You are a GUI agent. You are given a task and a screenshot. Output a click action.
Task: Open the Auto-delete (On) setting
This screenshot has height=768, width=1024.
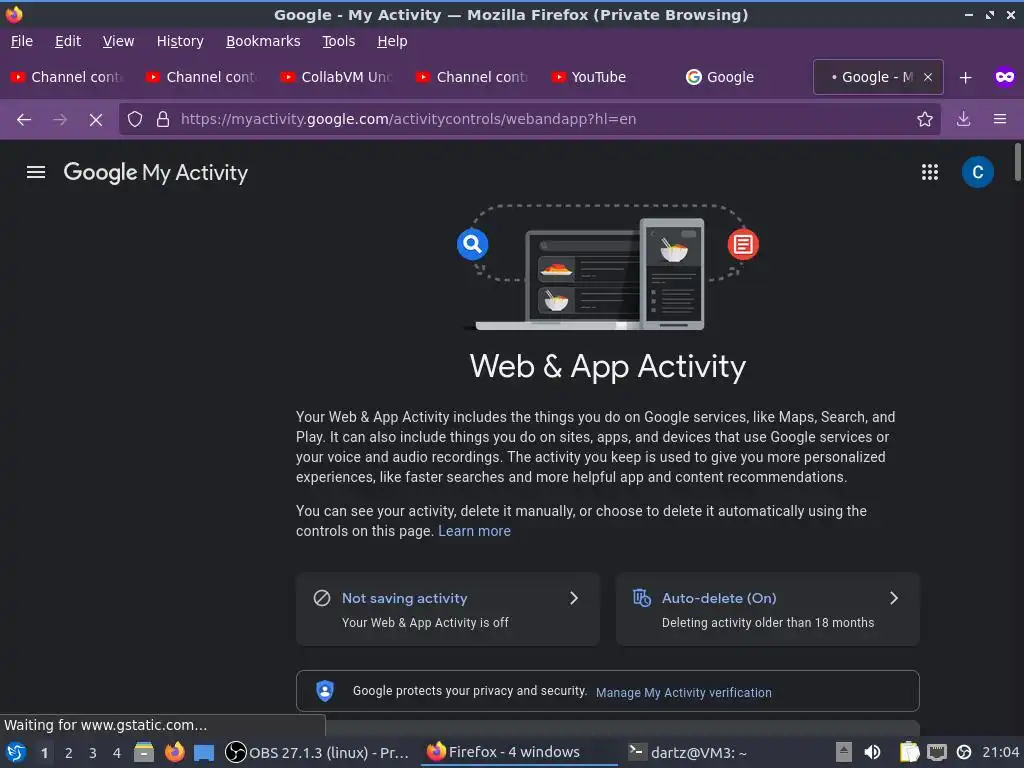[x=767, y=609]
